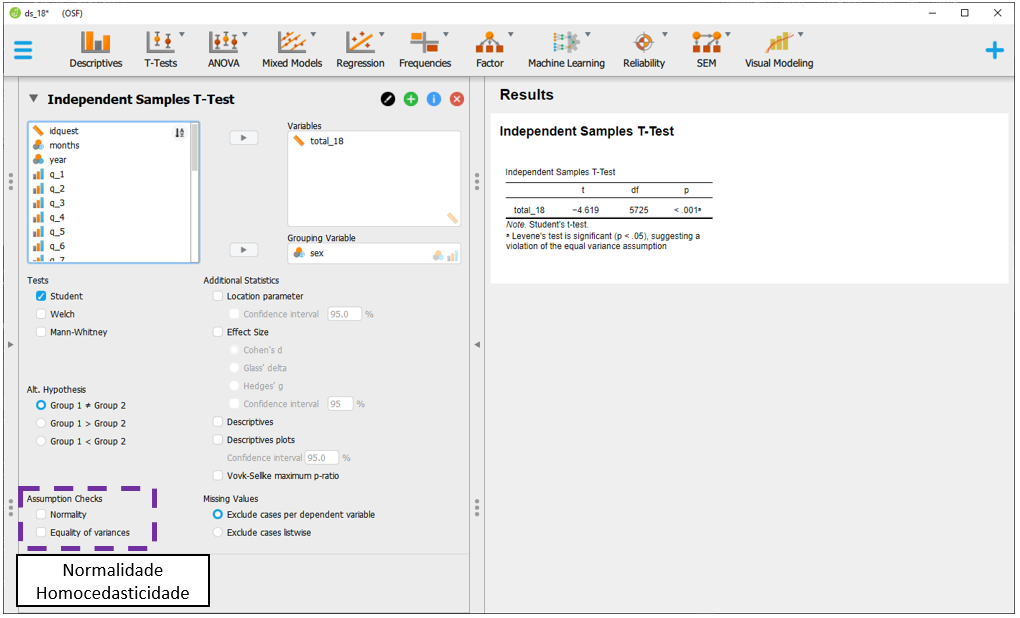The width and height of the screenshot is (1020, 618).
Task: Click Location parameter confidence interval field
Action: (x=344, y=314)
